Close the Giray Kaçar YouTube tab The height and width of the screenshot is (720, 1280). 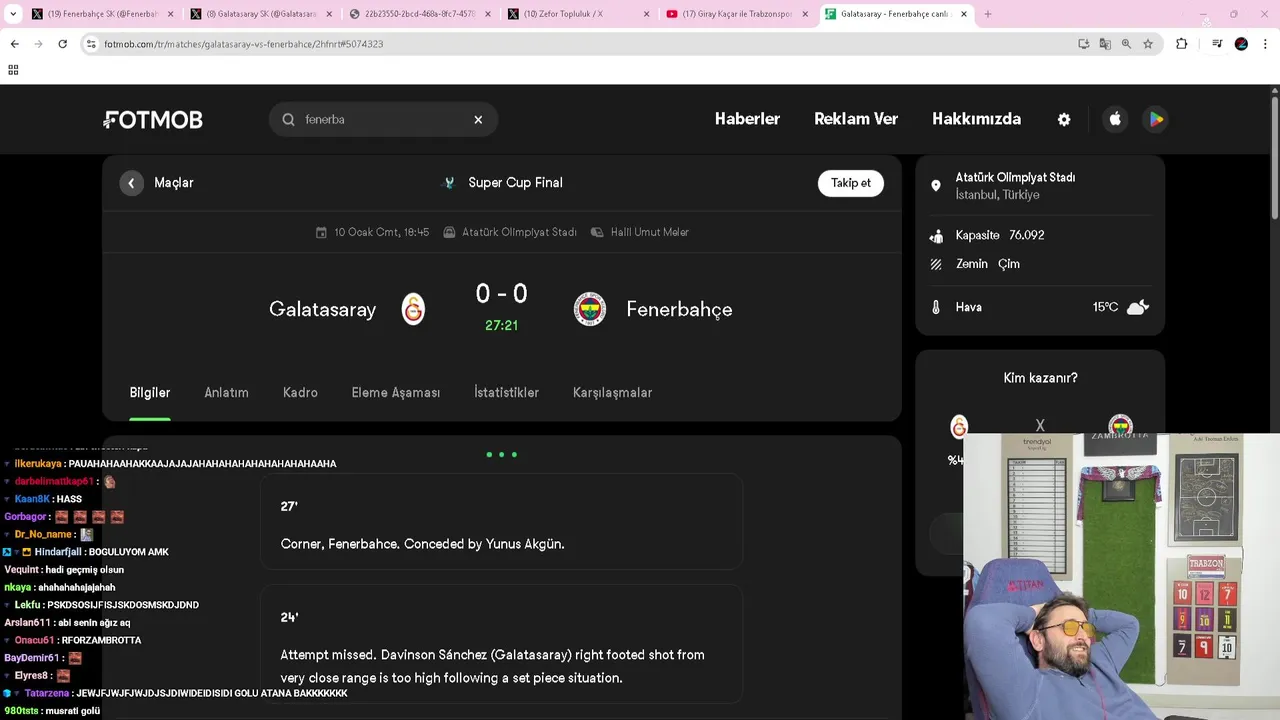[805, 14]
